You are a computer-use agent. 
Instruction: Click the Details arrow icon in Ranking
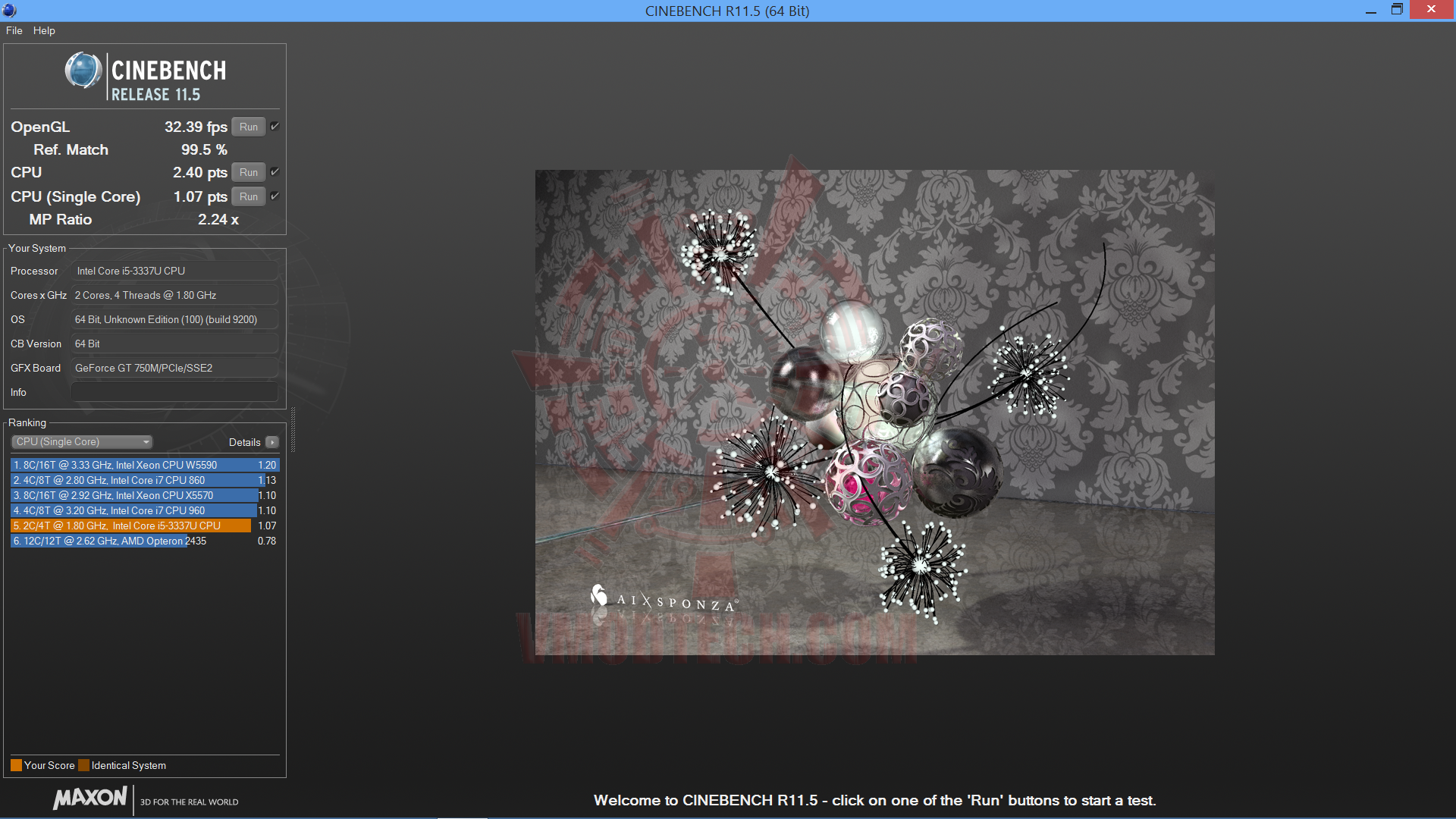coord(272,442)
